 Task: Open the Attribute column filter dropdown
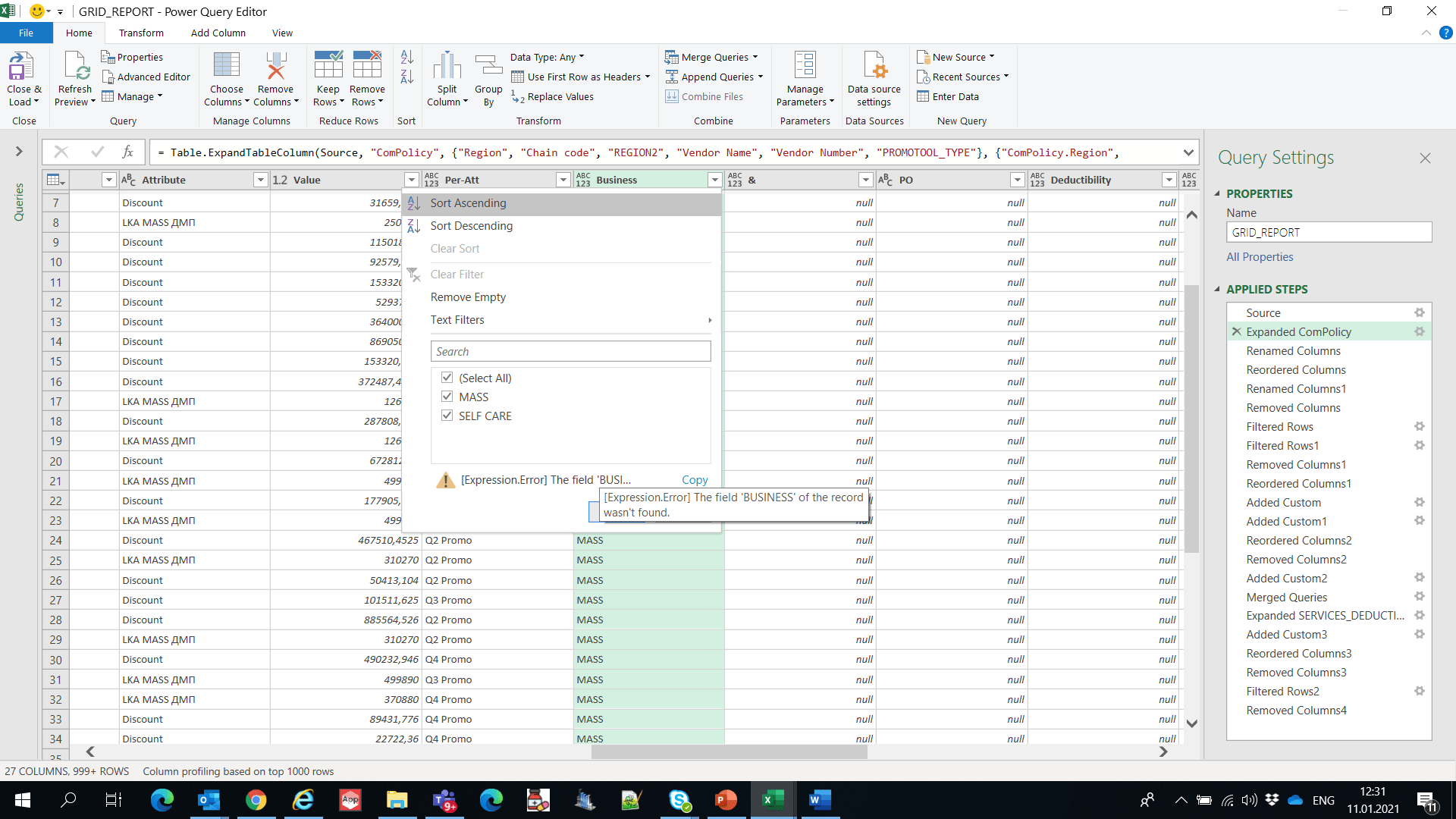(260, 180)
